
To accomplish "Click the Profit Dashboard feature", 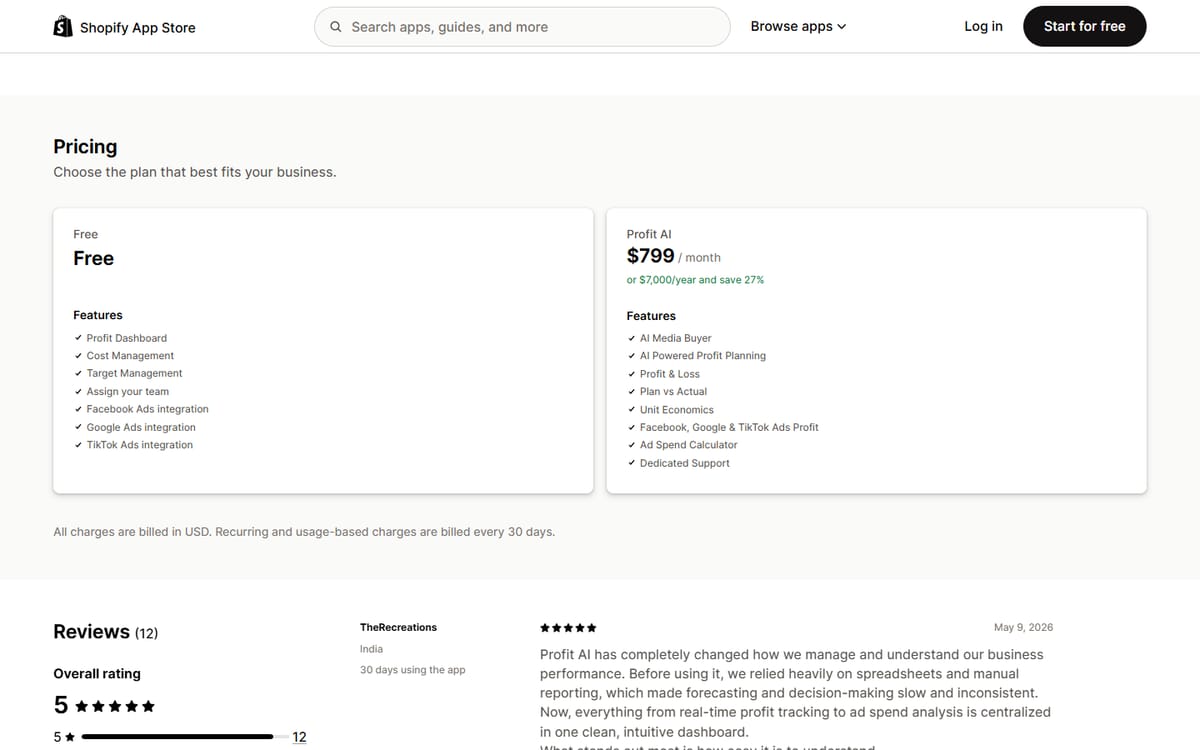I will 126,338.
